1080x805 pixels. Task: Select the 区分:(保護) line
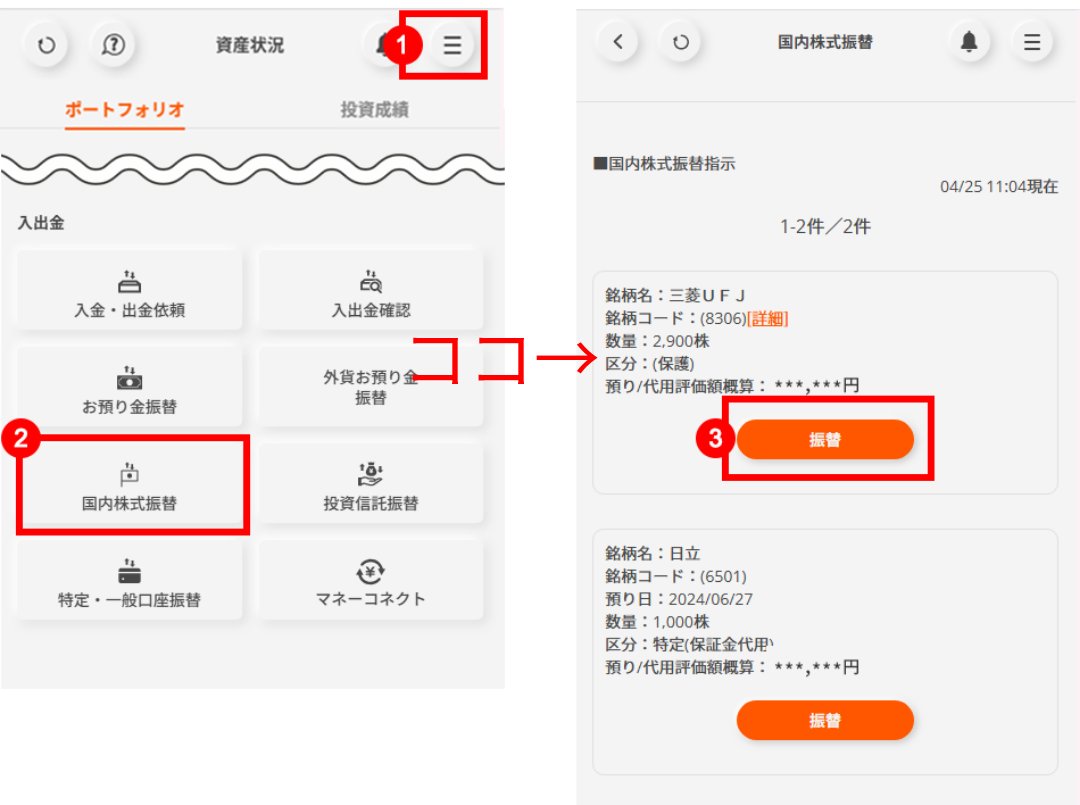650,364
